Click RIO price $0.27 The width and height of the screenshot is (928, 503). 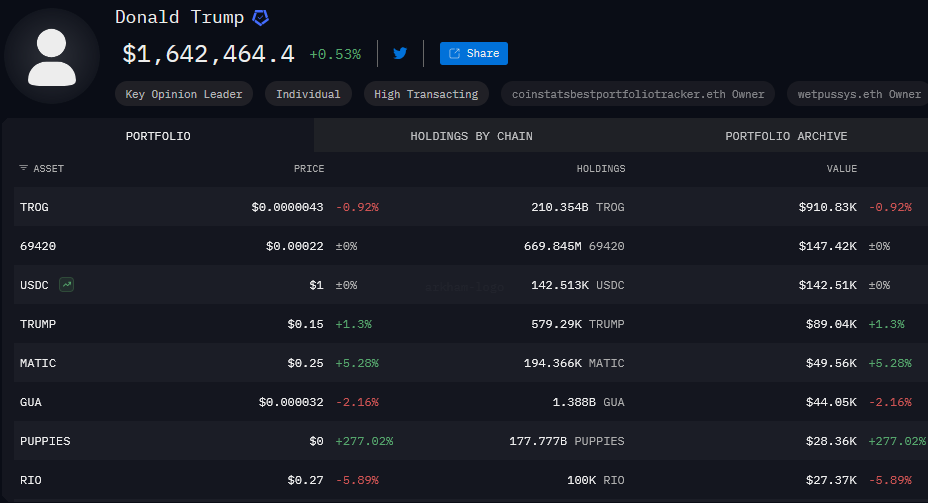tap(305, 480)
